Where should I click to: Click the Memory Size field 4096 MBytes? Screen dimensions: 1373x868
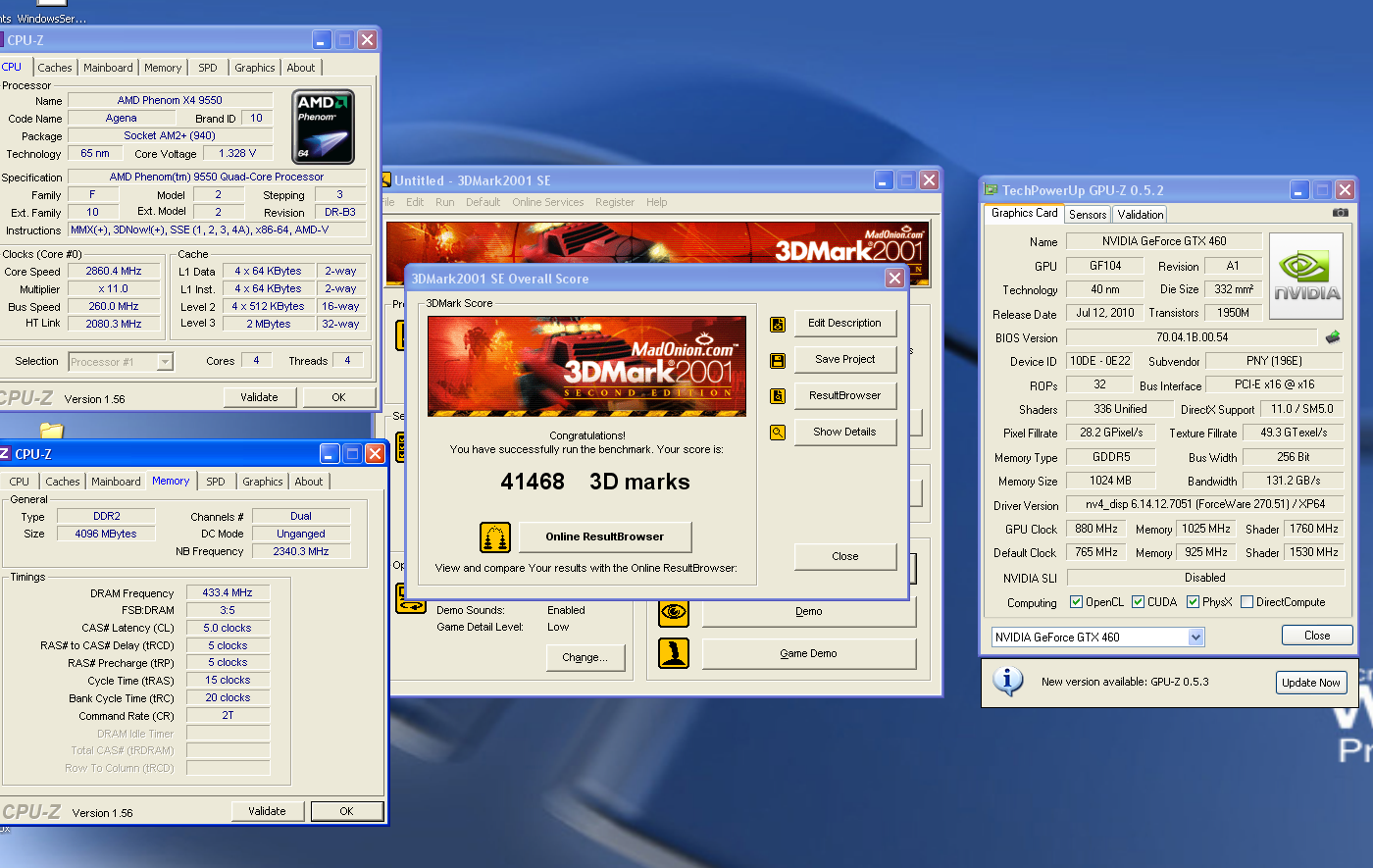(106, 535)
